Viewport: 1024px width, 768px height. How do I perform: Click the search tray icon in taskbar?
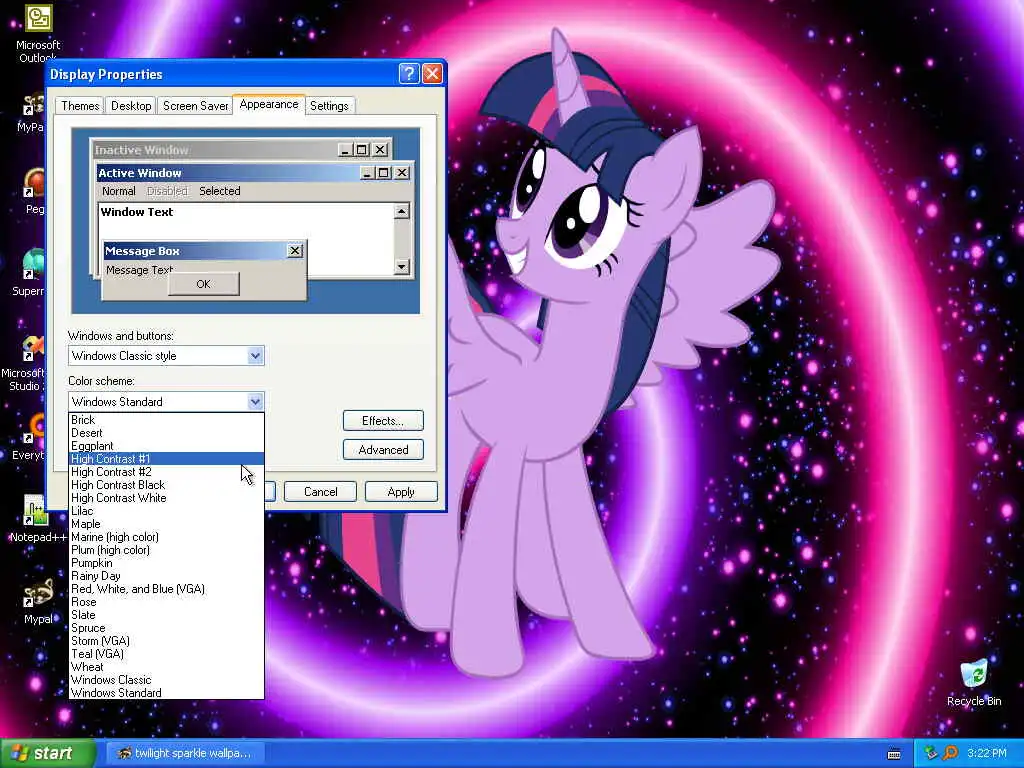click(951, 753)
